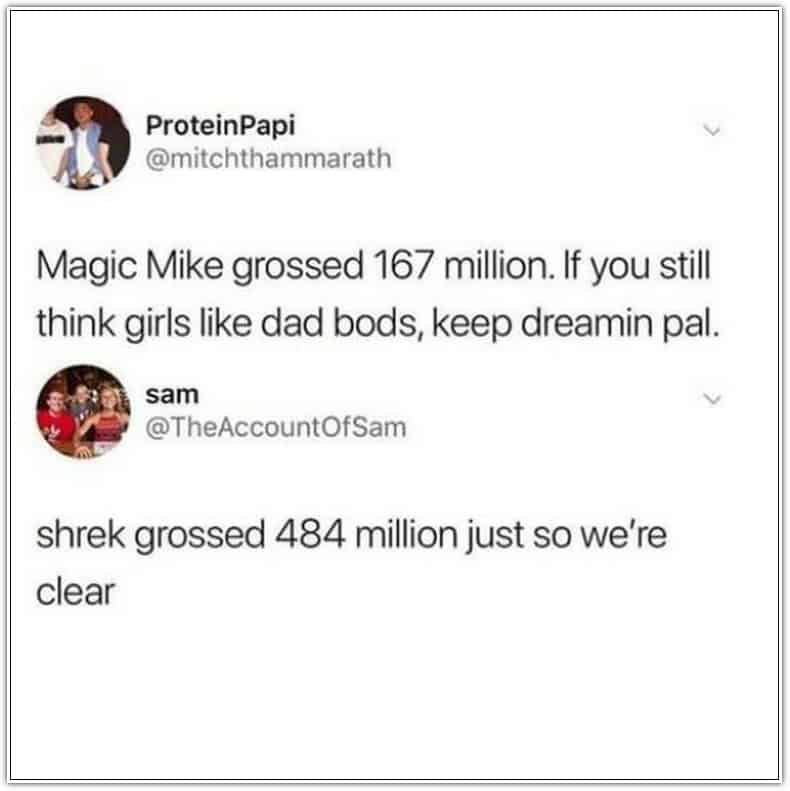Visit the @mitchthammarath handle
The height and width of the screenshot is (791, 790).
tap(268, 159)
